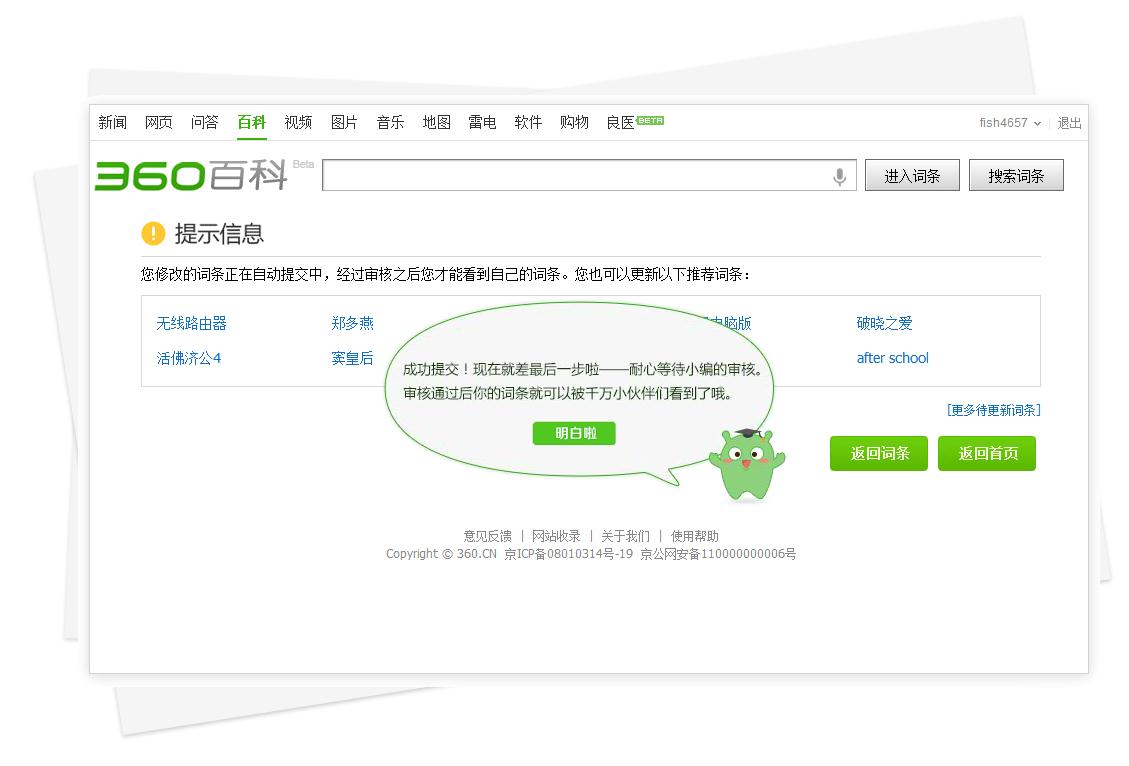This screenshot has height=766, width=1129.
Task: Open the 活佛济公4 entry link
Action: (189, 358)
